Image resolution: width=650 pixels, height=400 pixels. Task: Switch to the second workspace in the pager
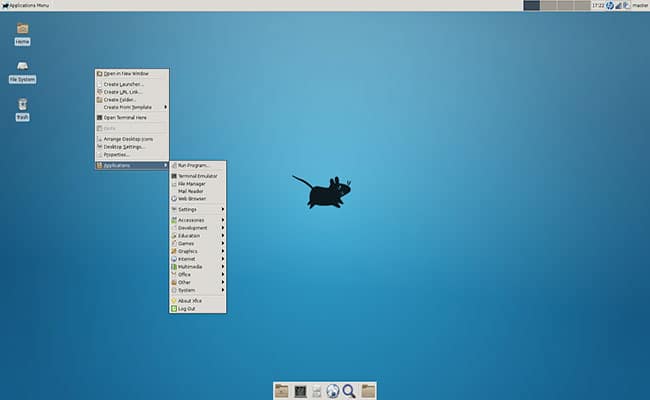tap(548, 5)
